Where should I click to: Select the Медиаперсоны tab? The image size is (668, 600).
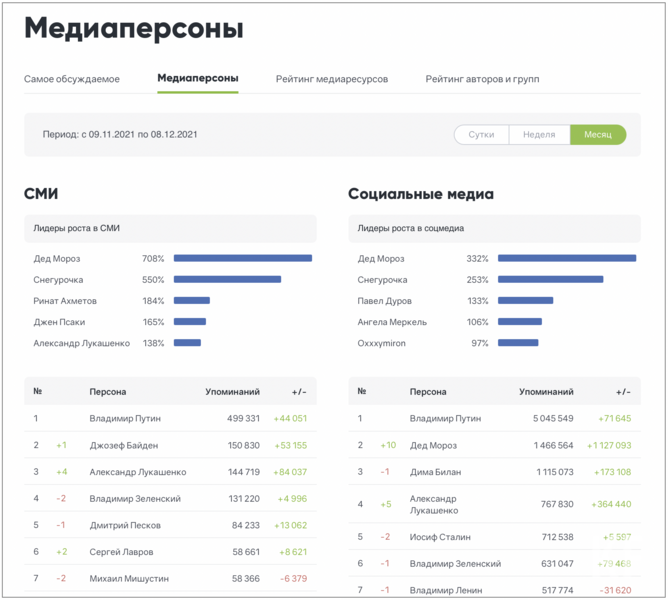point(198,78)
